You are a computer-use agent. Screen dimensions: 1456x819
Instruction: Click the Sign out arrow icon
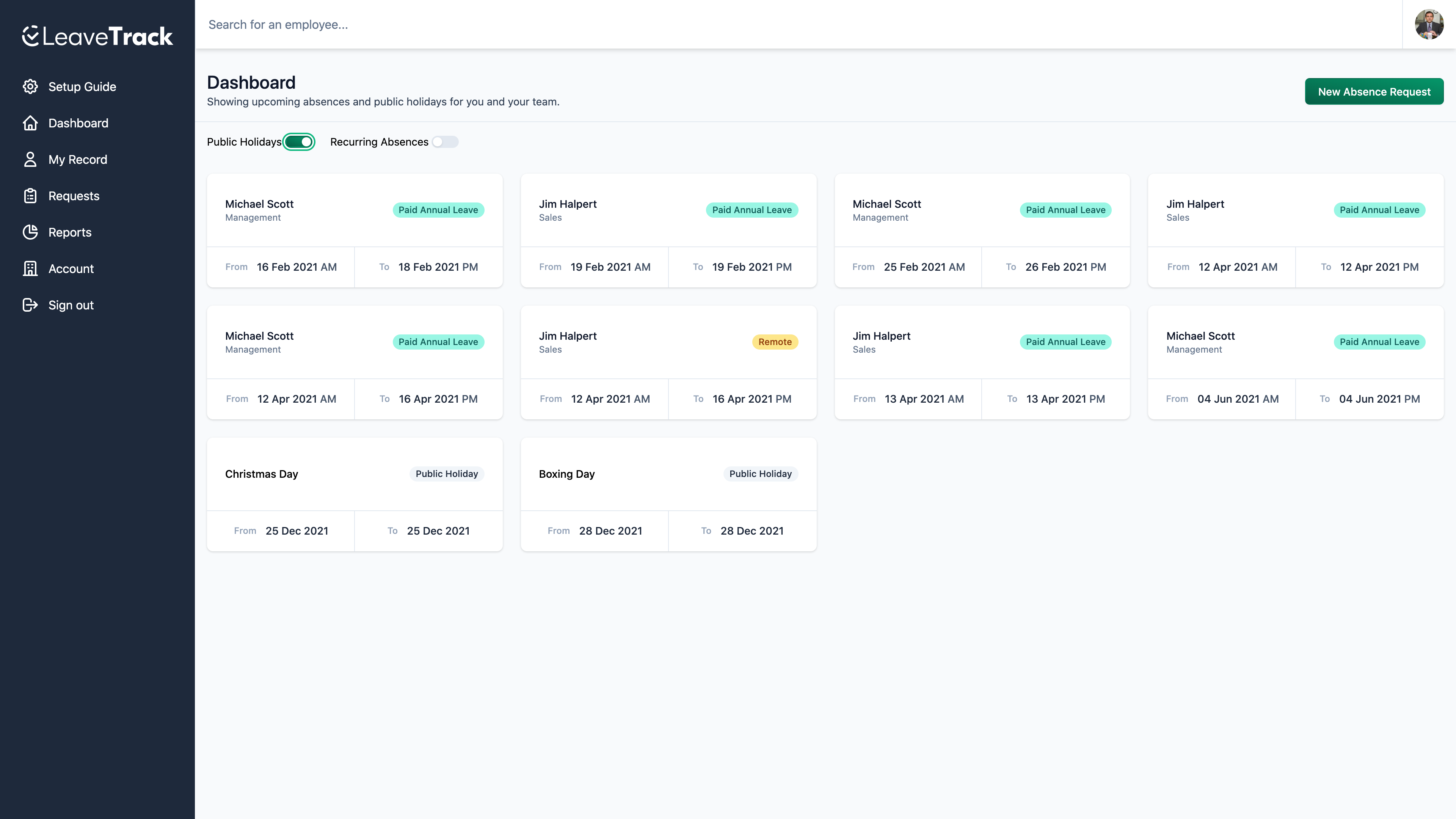[30, 304]
